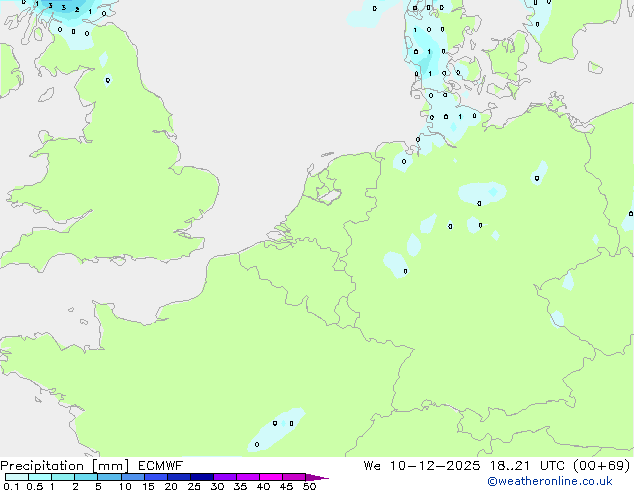The height and width of the screenshot is (490, 634).
Task: Click the 25–30 mm navy legend box
Action: pos(201,477)
